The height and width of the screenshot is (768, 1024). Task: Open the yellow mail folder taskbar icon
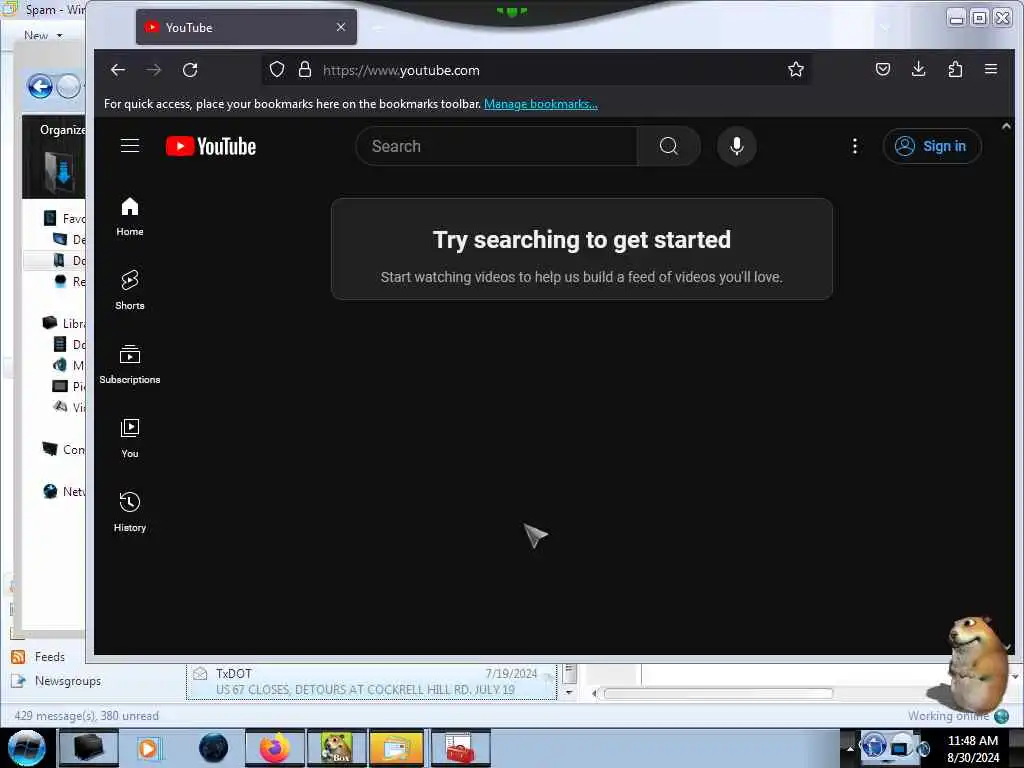coord(396,748)
